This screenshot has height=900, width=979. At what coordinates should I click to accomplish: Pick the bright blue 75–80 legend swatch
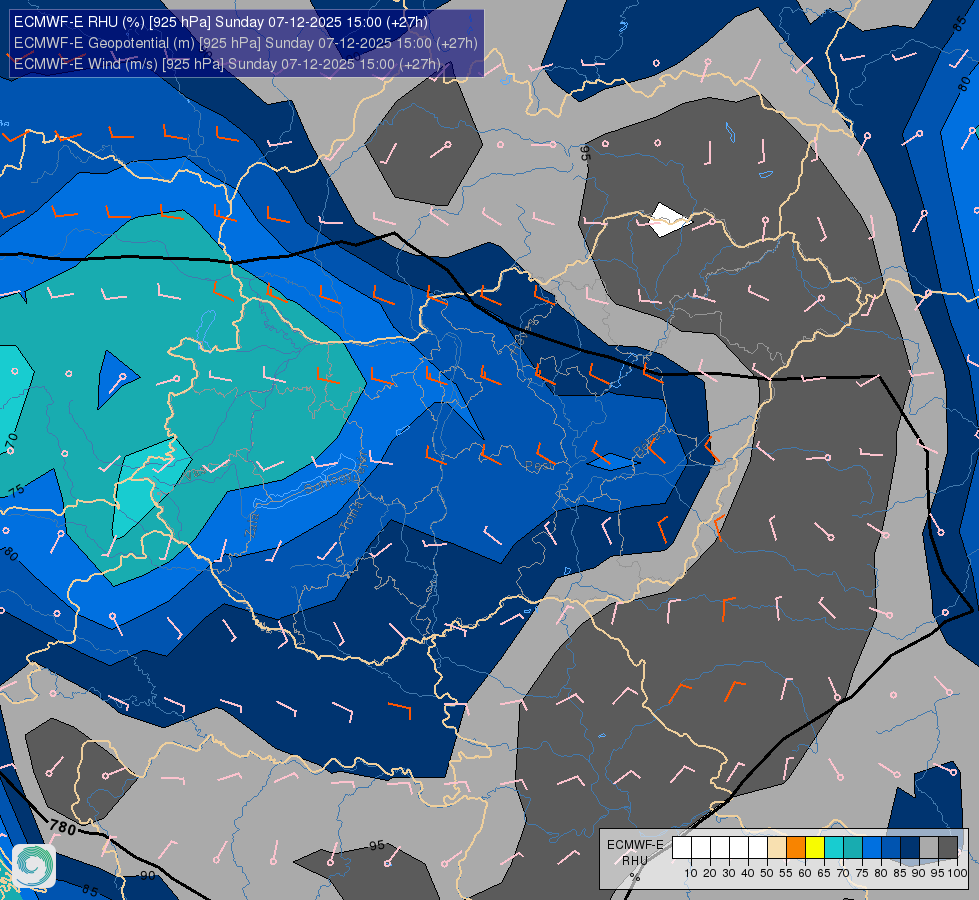coord(872,848)
